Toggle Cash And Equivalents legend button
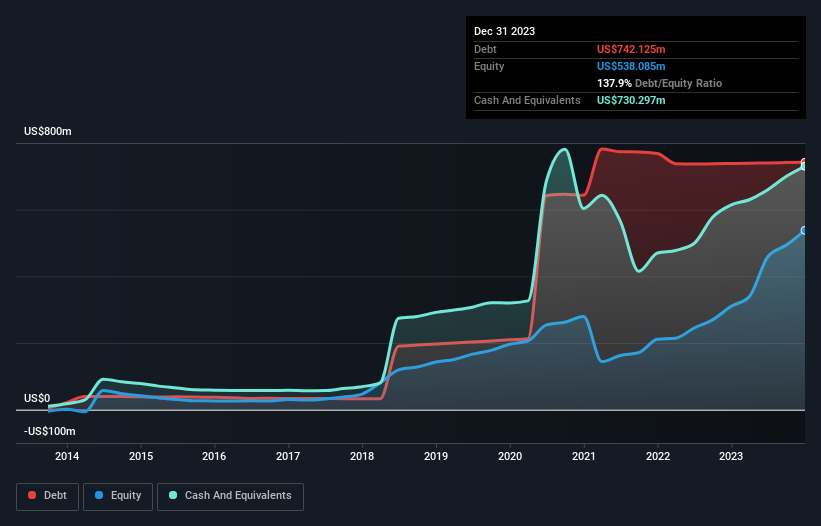The image size is (821, 526). 230,496
